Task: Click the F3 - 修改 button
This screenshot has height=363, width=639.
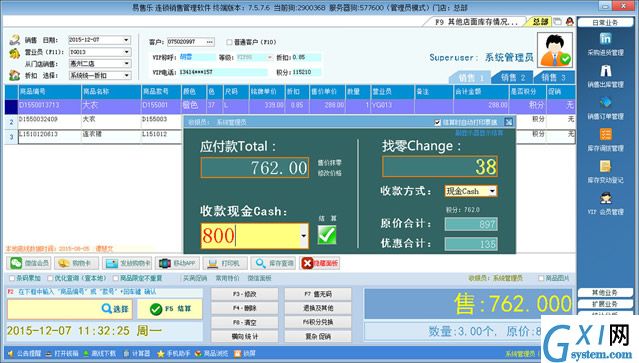Action: coord(245,294)
